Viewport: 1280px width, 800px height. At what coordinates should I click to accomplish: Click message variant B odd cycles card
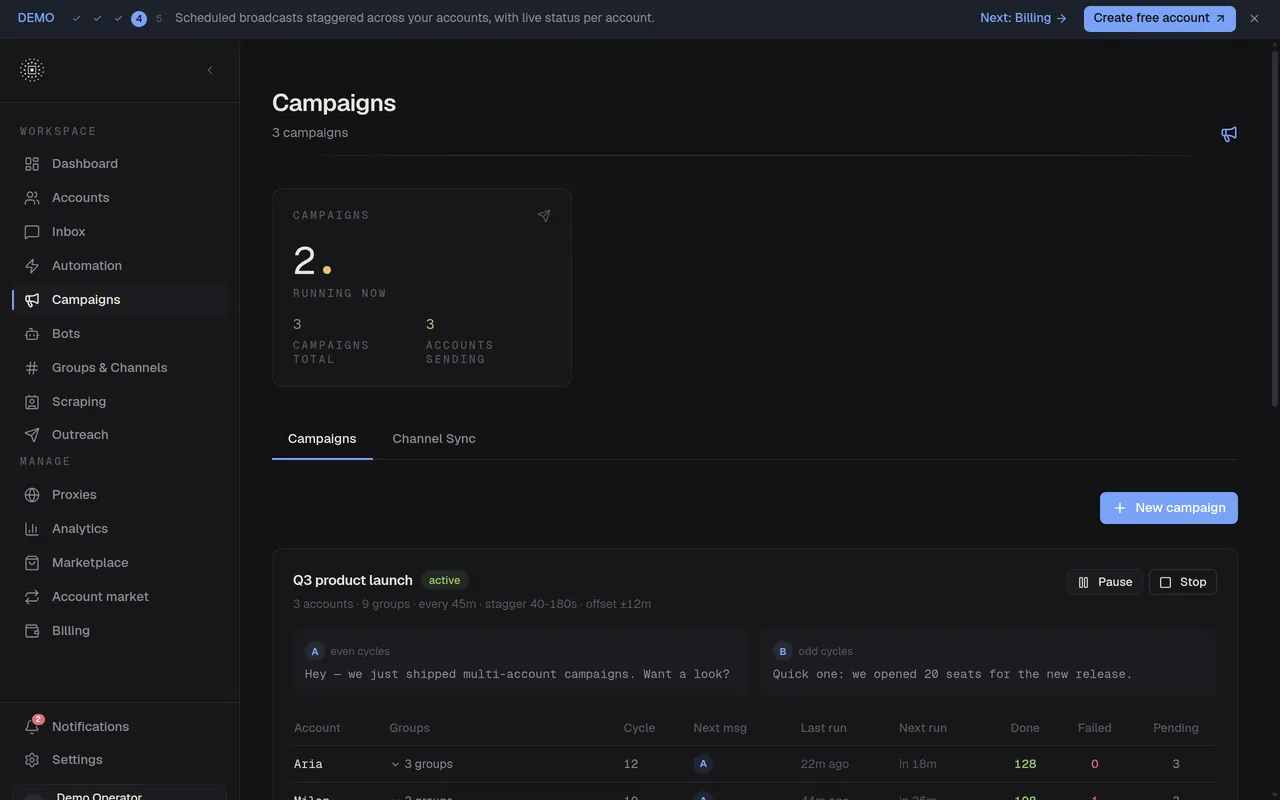click(988, 663)
